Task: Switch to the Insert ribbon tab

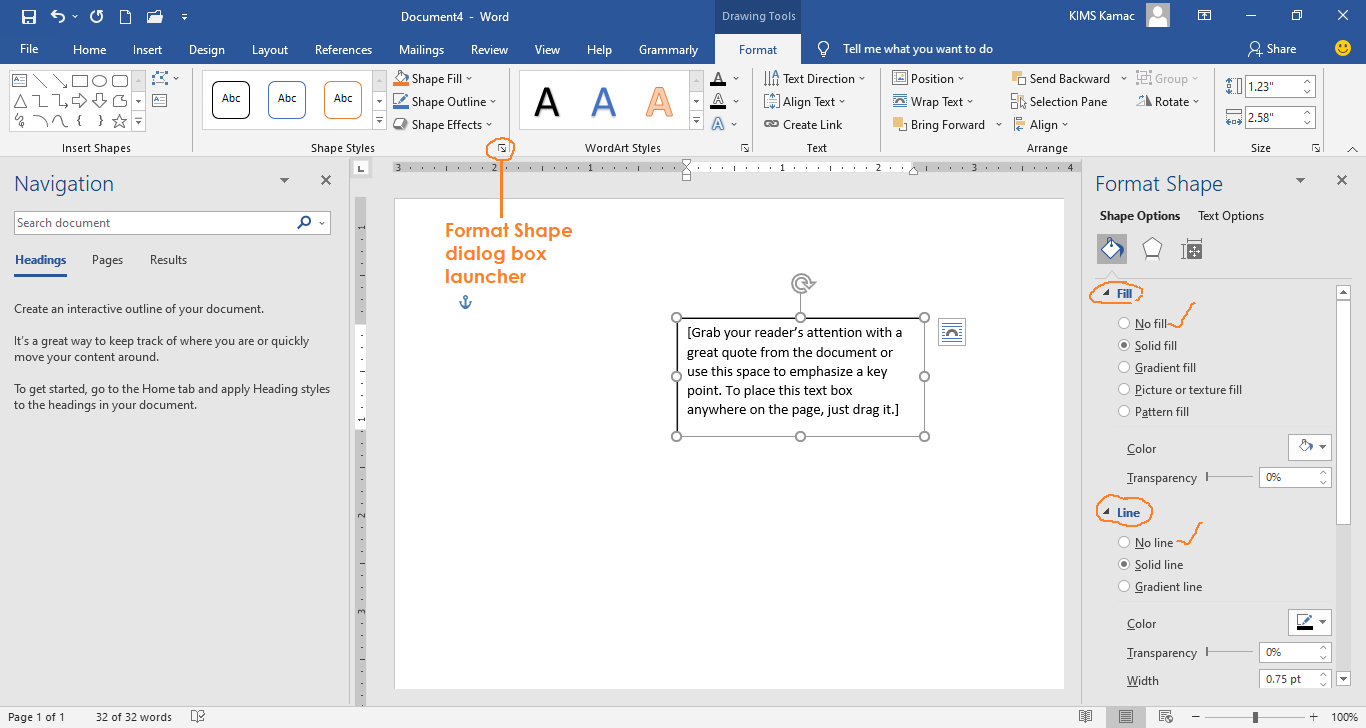Action: 147,50
